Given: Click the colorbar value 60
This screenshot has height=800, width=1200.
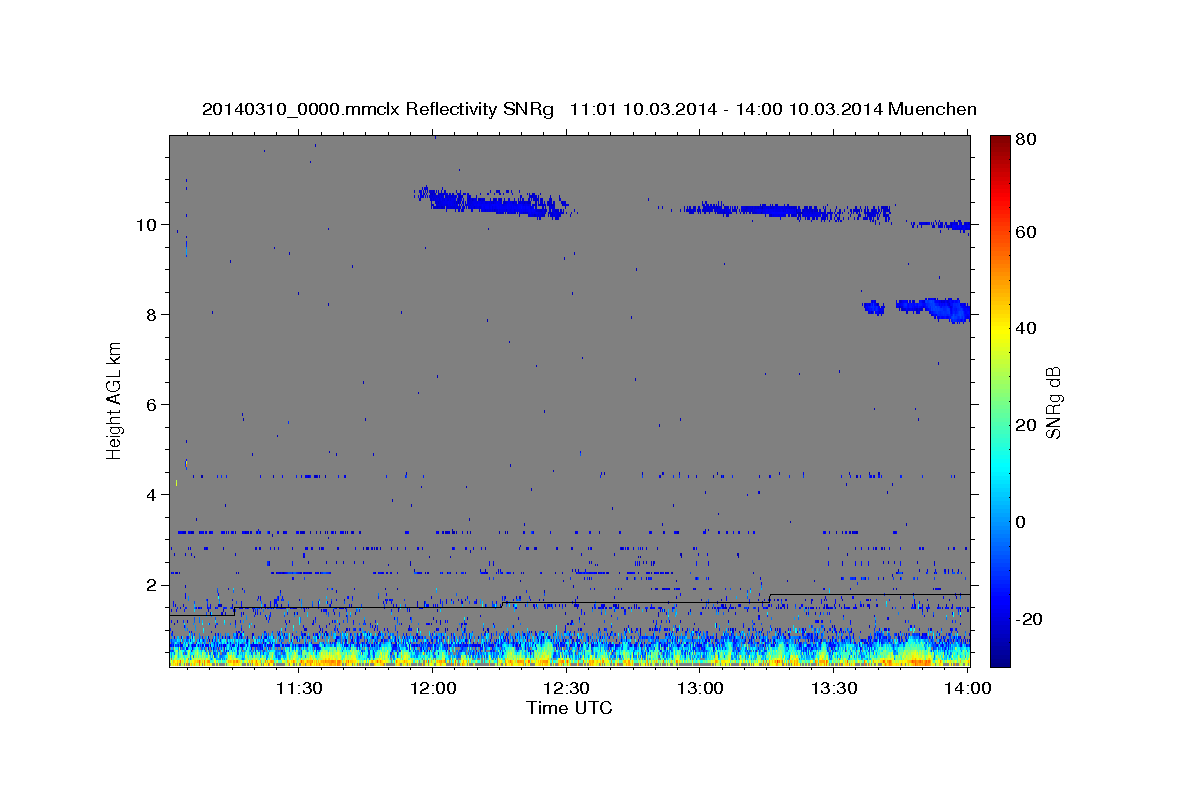Looking at the screenshot, I should click(x=1027, y=232).
